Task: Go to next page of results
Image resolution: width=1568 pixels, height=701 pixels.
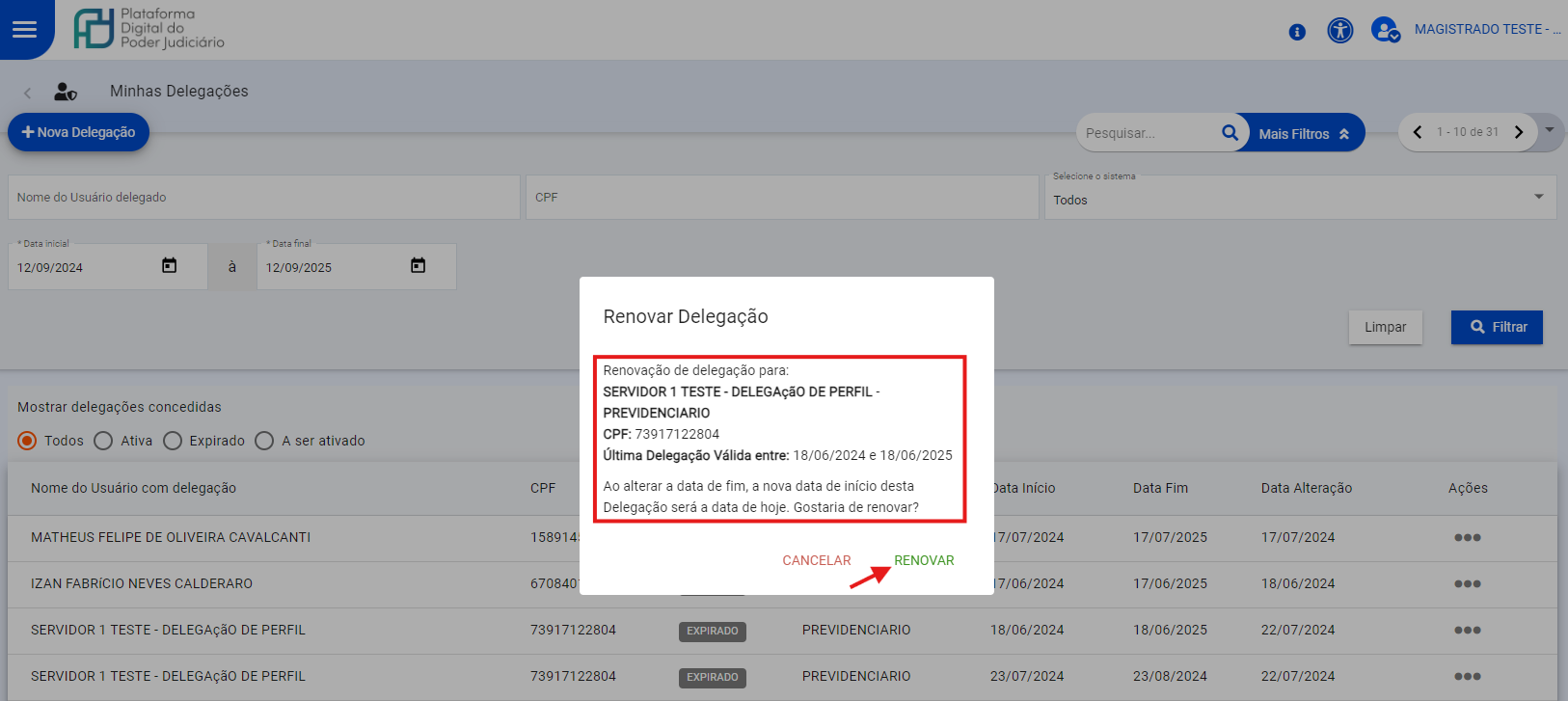Action: (x=1519, y=132)
